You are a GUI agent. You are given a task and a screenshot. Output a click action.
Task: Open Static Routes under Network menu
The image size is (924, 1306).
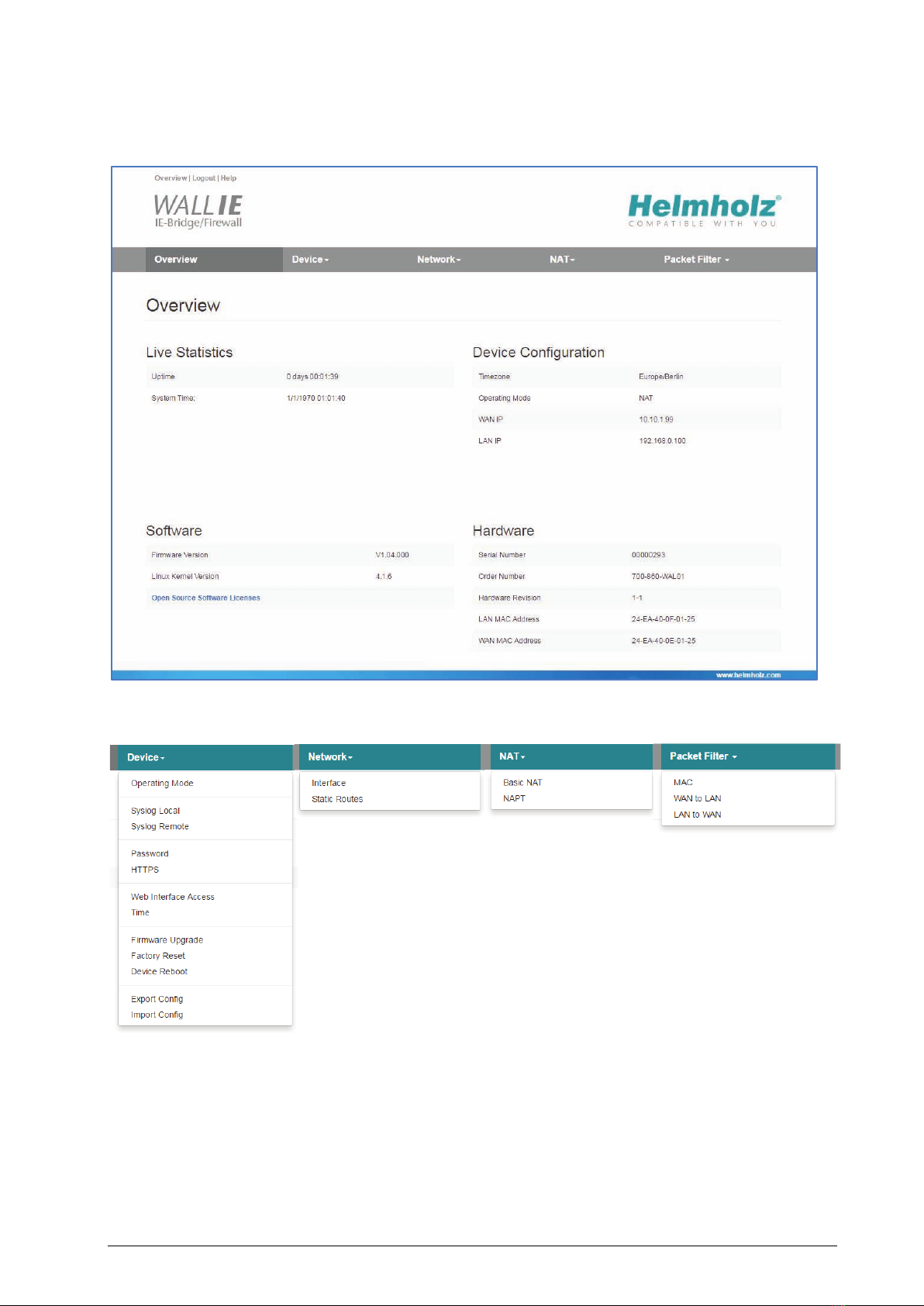point(337,799)
